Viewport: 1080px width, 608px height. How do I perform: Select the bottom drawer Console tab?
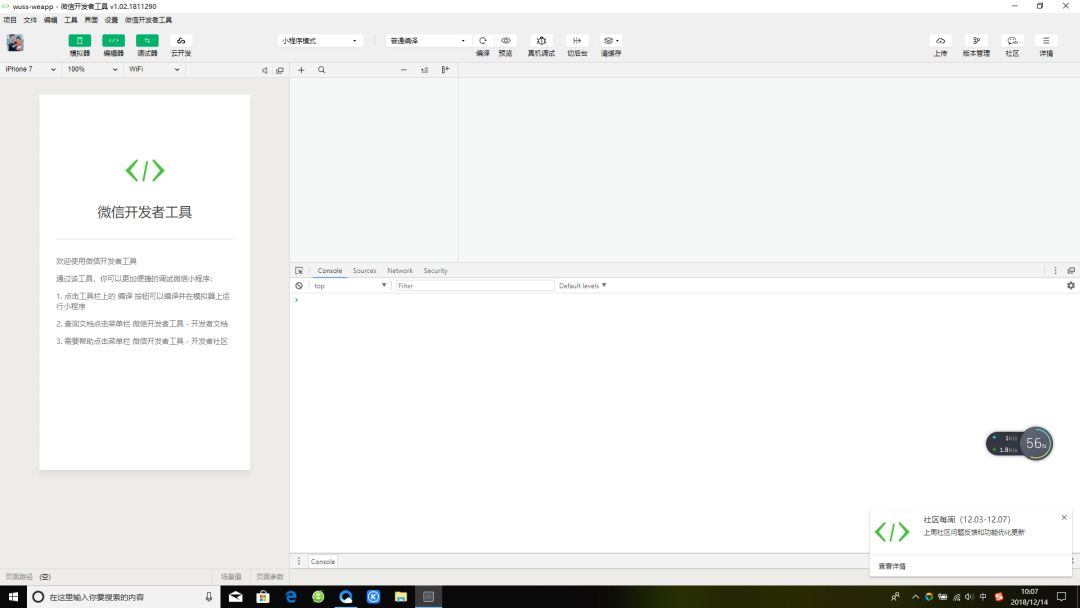coord(322,562)
